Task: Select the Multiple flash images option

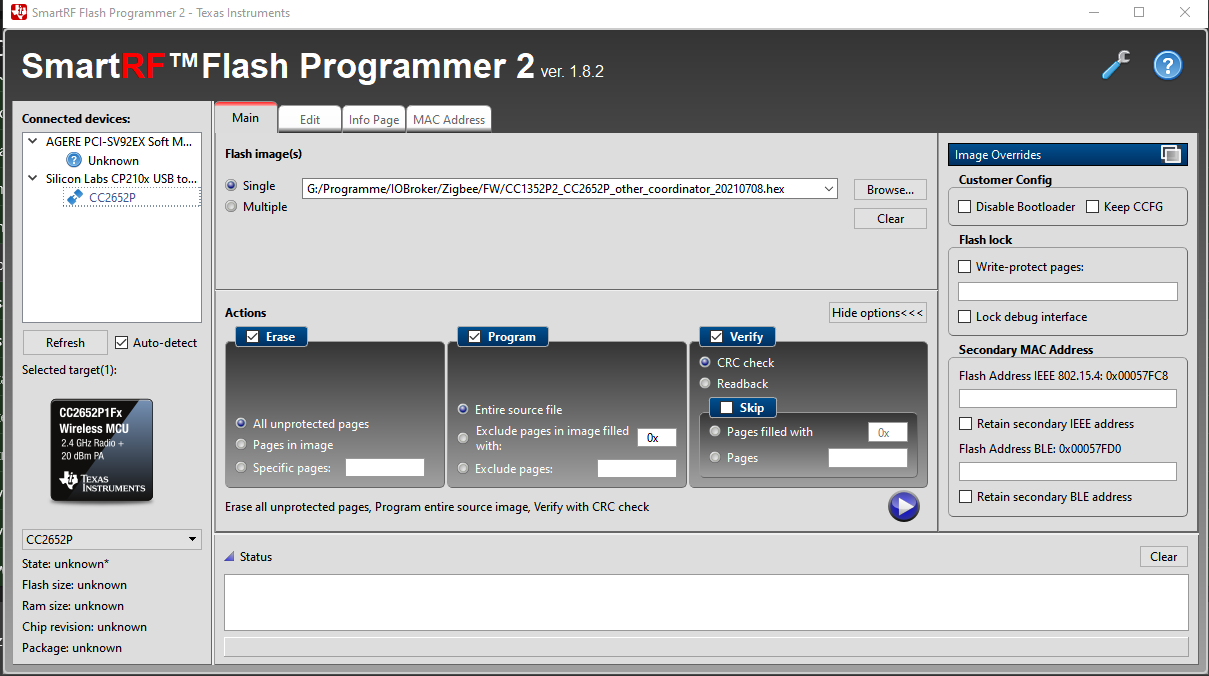Action: (232, 207)
